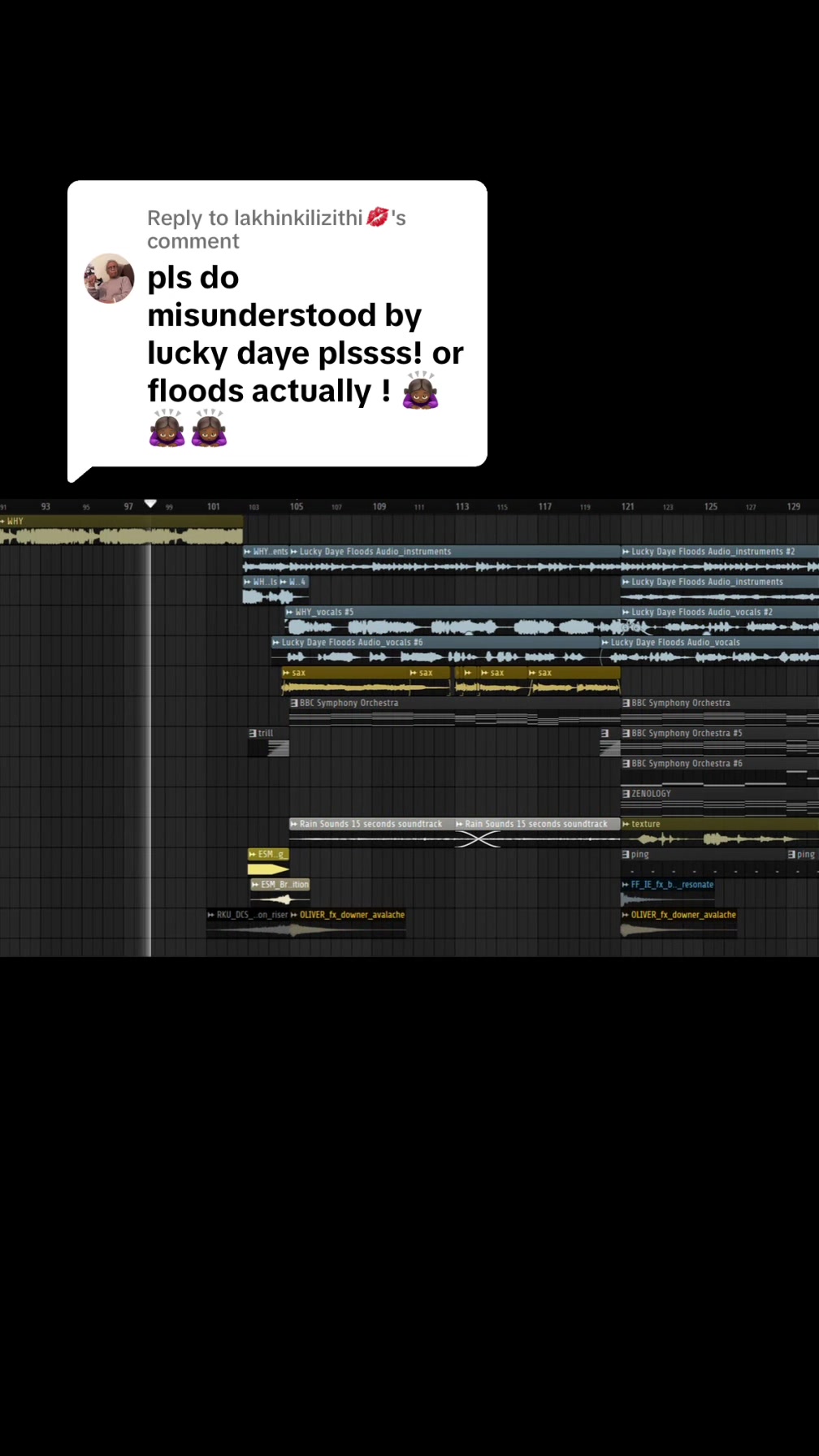Jump to bar 113 on the ruler
This screenshot has width=819, height=1456.
point(462,506)
